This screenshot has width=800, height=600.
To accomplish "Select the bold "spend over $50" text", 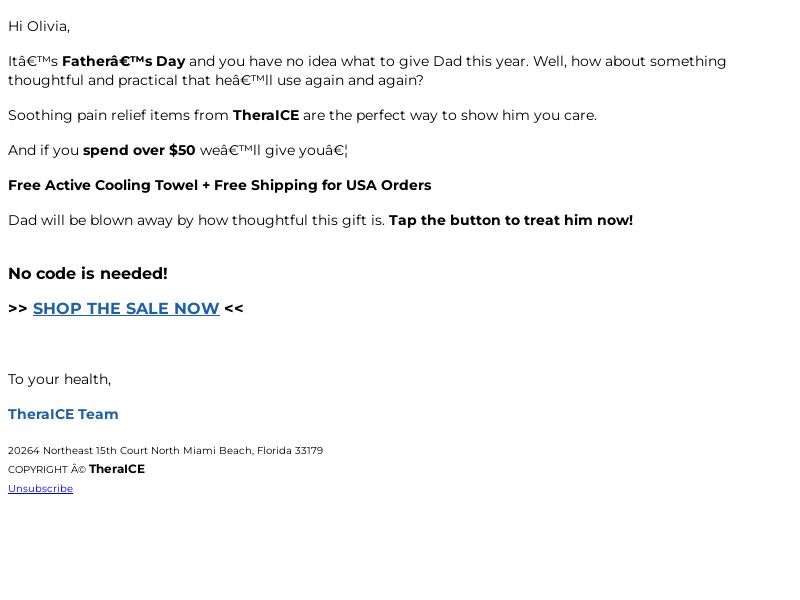I will coord(139,151).
